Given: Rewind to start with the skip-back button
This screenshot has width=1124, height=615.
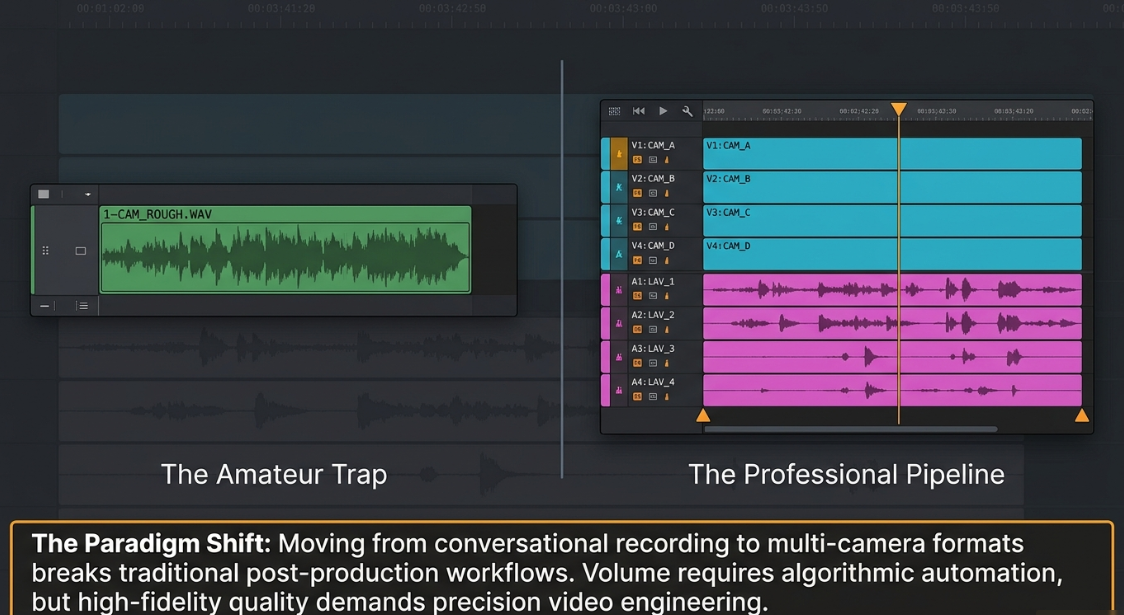Looking at the screenshot, I should tap(639, 111).
